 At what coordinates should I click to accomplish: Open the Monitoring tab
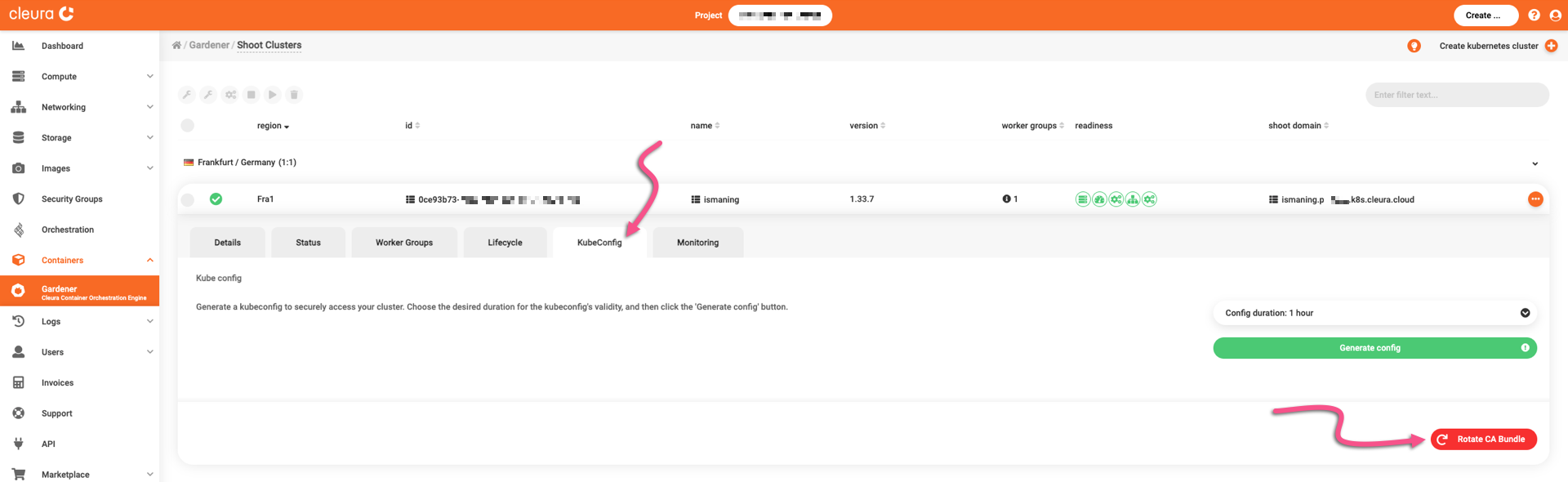[x=697, y=243]
